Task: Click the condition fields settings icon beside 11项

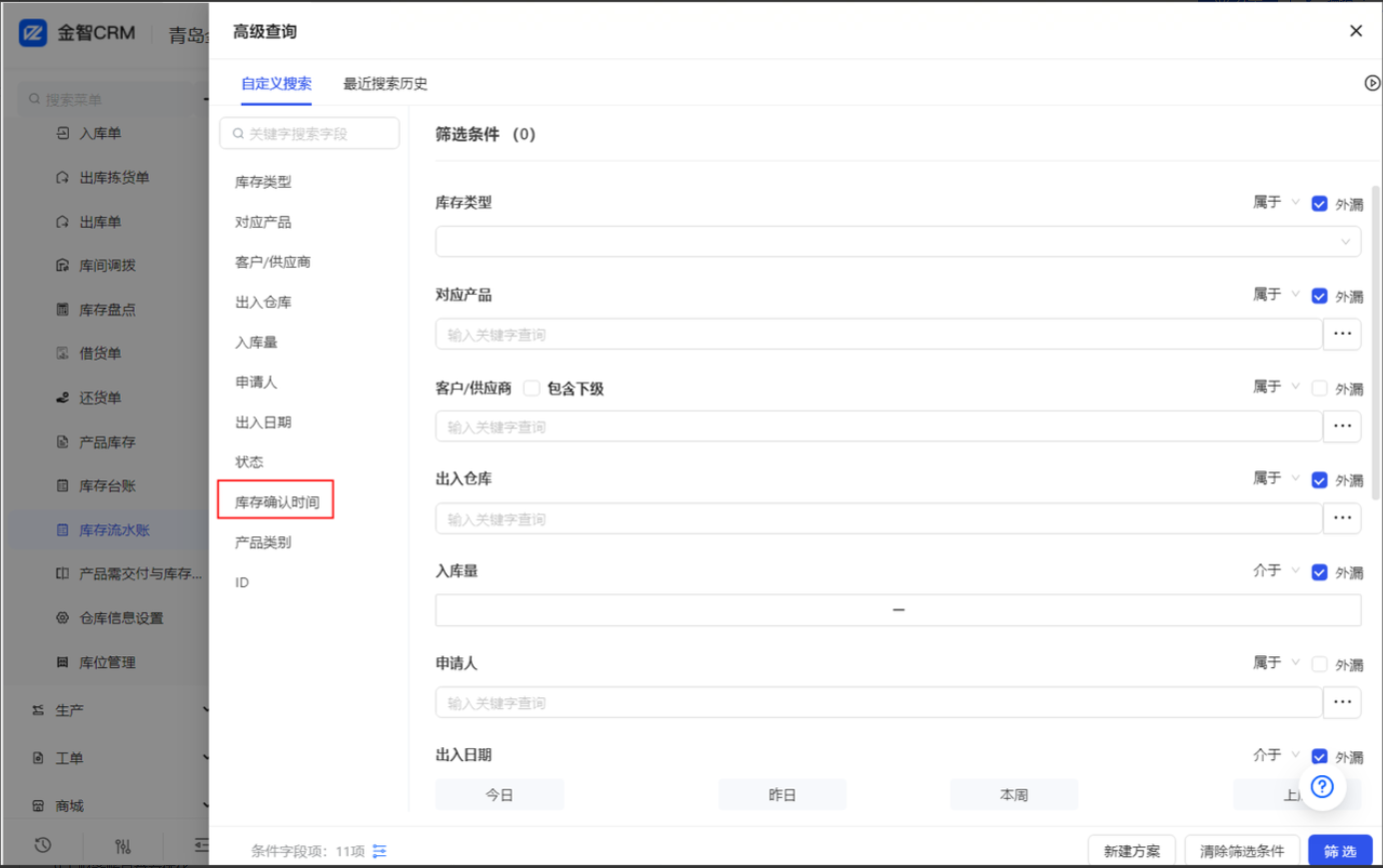Action: coord(380,851)
